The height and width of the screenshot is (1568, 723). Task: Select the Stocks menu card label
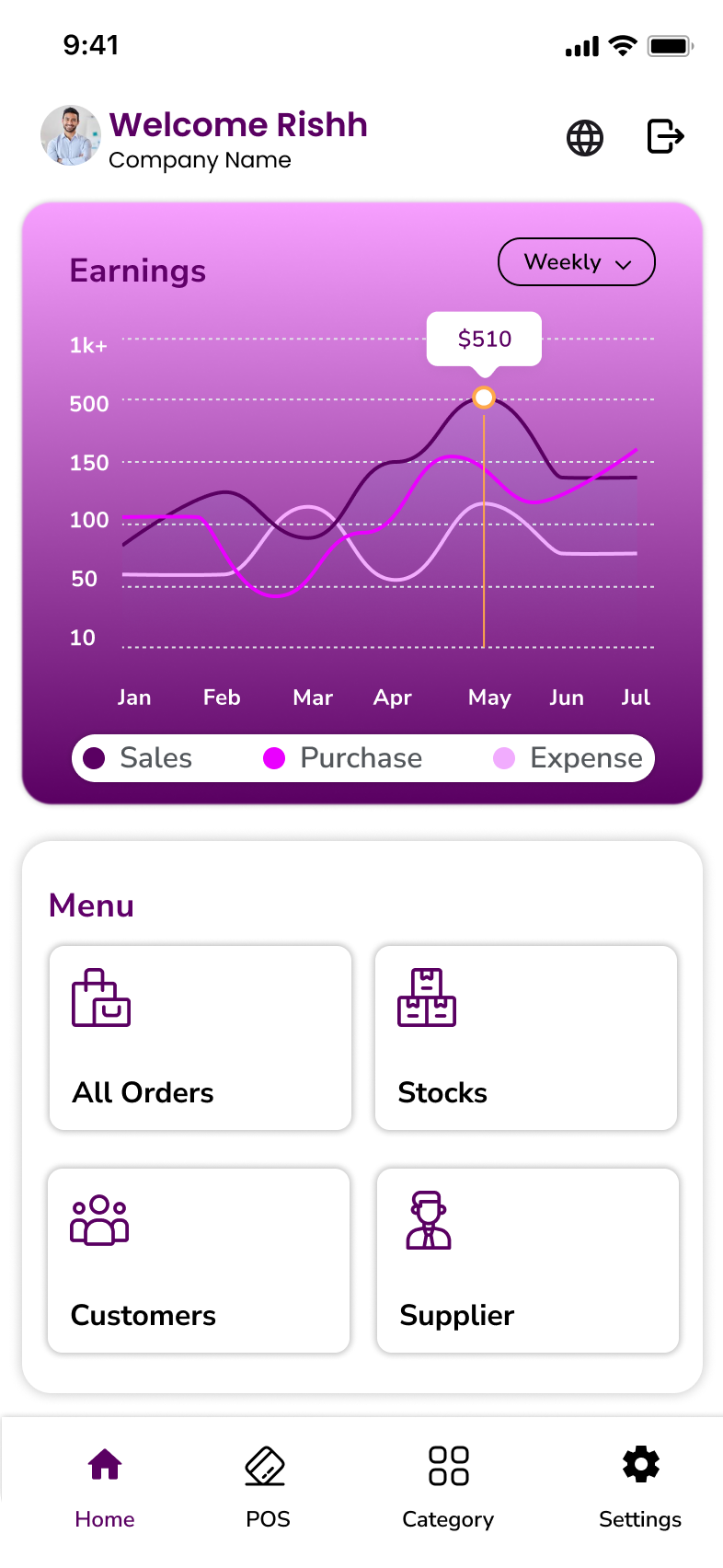pos(442,1093)
